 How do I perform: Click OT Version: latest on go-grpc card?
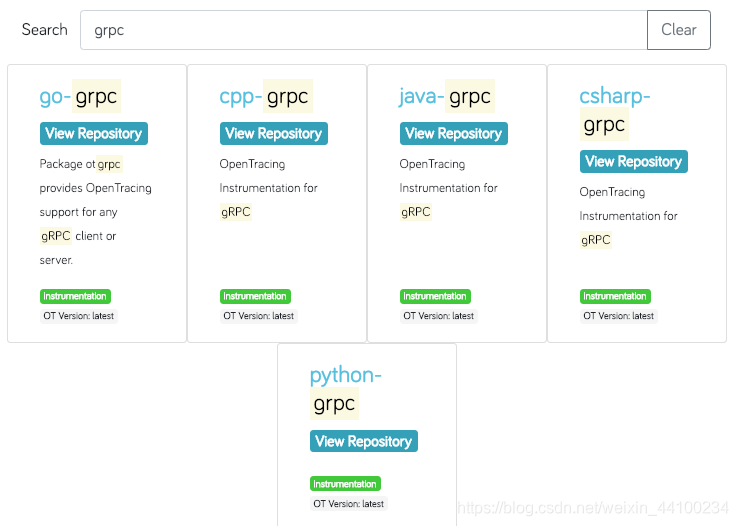79,316
